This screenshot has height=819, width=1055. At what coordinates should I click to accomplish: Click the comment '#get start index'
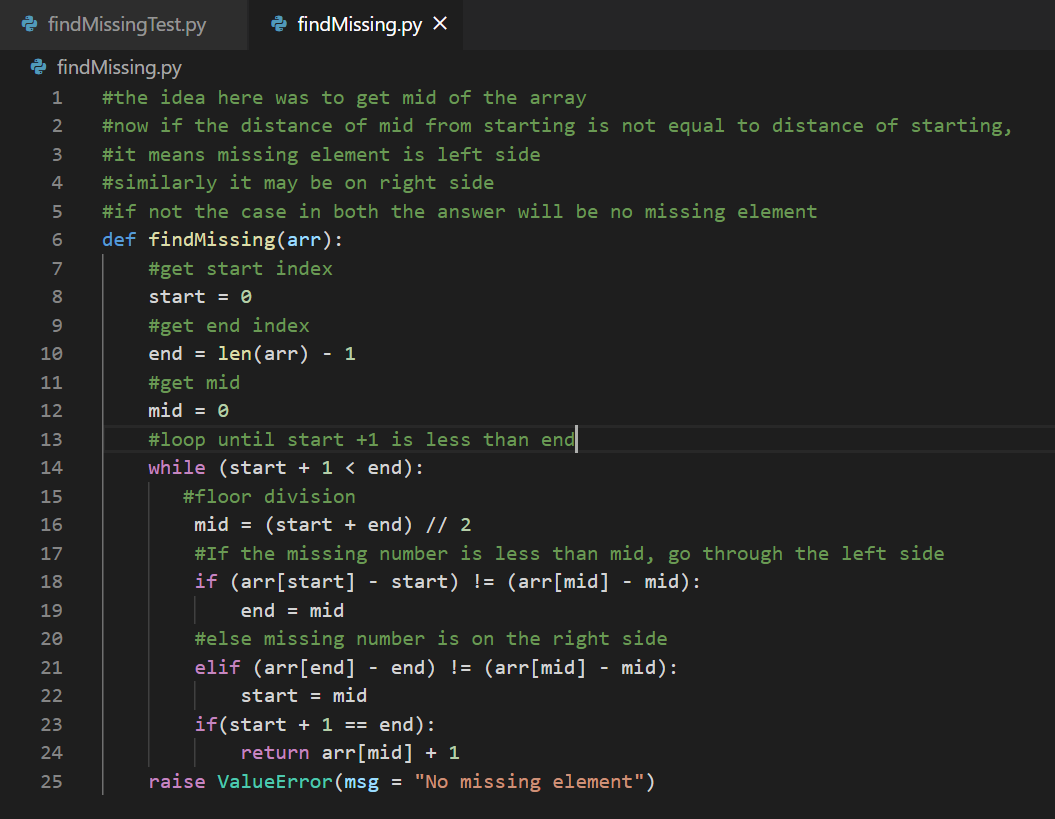(240, 269)
